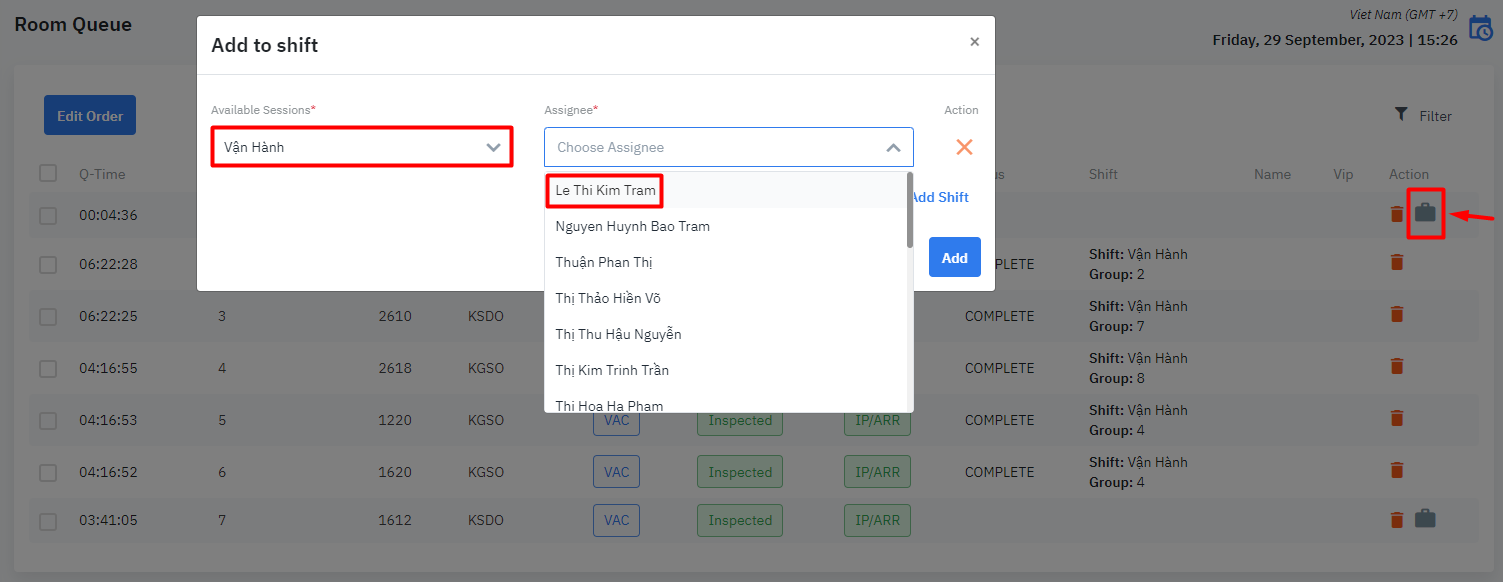Pick Thị Thu Hậu Nguyễn from assignee options
This screenshot has width=1503, height=582.
click(x=619, y=334)
